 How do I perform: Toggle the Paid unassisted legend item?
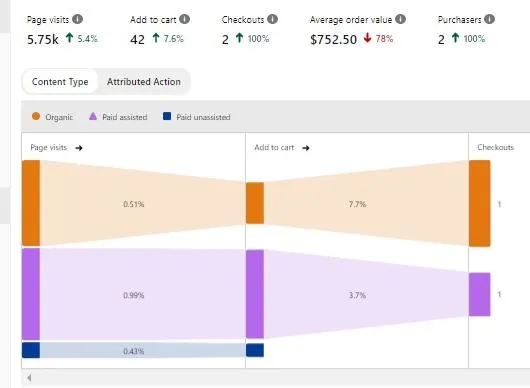pyautogui.click(x=196, y=117)
